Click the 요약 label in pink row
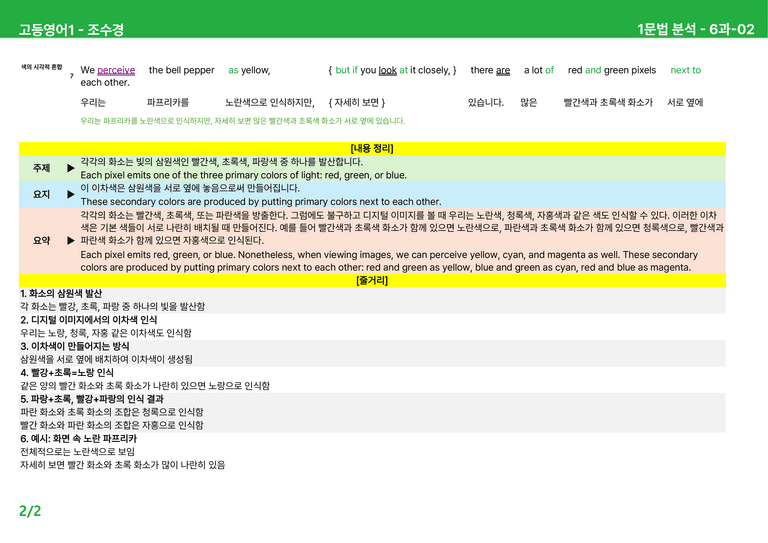 pyautogui.click(x=42, y=240)
